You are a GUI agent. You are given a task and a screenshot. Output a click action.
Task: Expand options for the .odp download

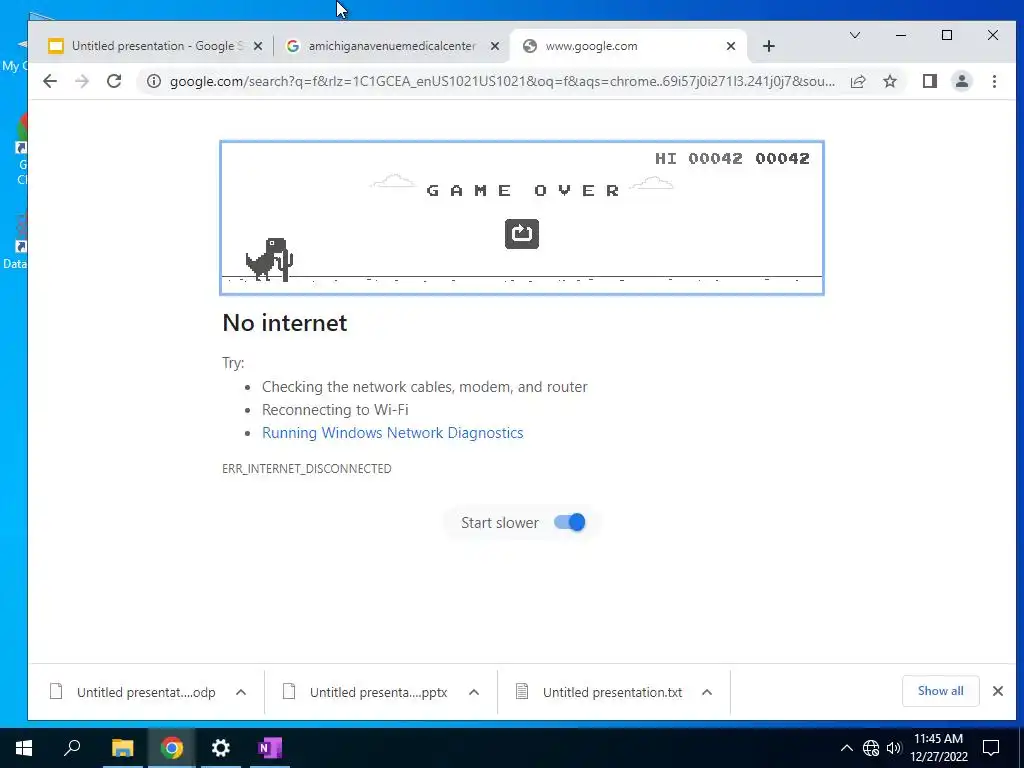(x=241, y=692)
